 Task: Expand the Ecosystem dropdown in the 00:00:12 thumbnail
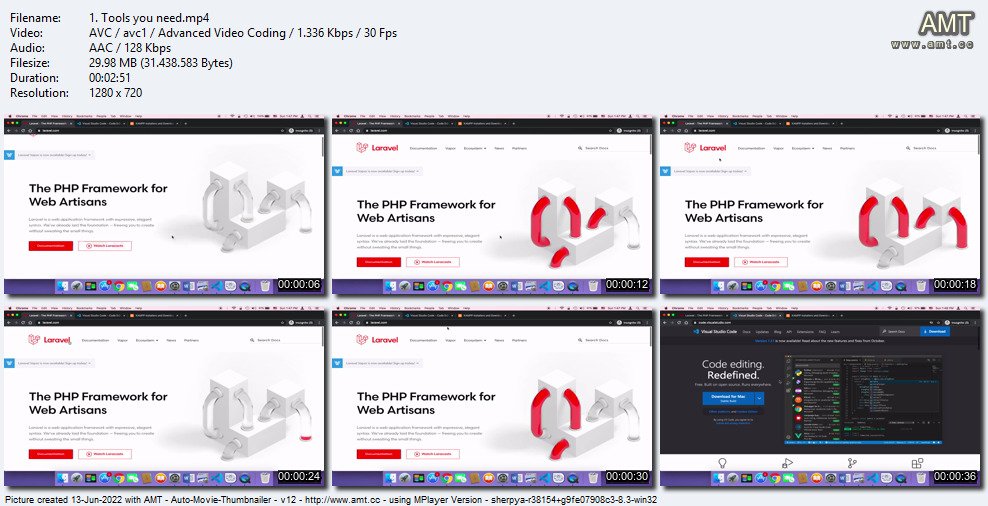point(475,148)
